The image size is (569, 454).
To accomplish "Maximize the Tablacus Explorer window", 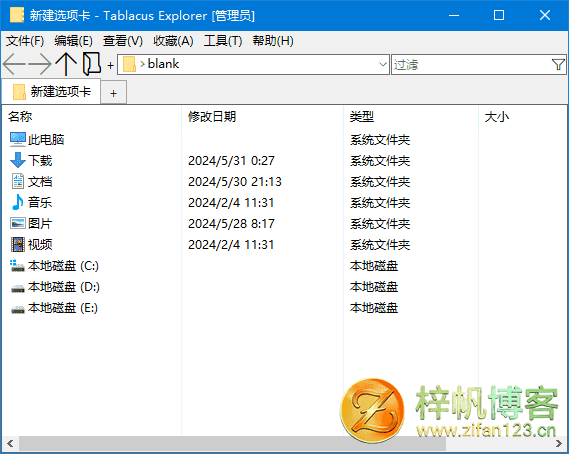I will click(499, 15).
